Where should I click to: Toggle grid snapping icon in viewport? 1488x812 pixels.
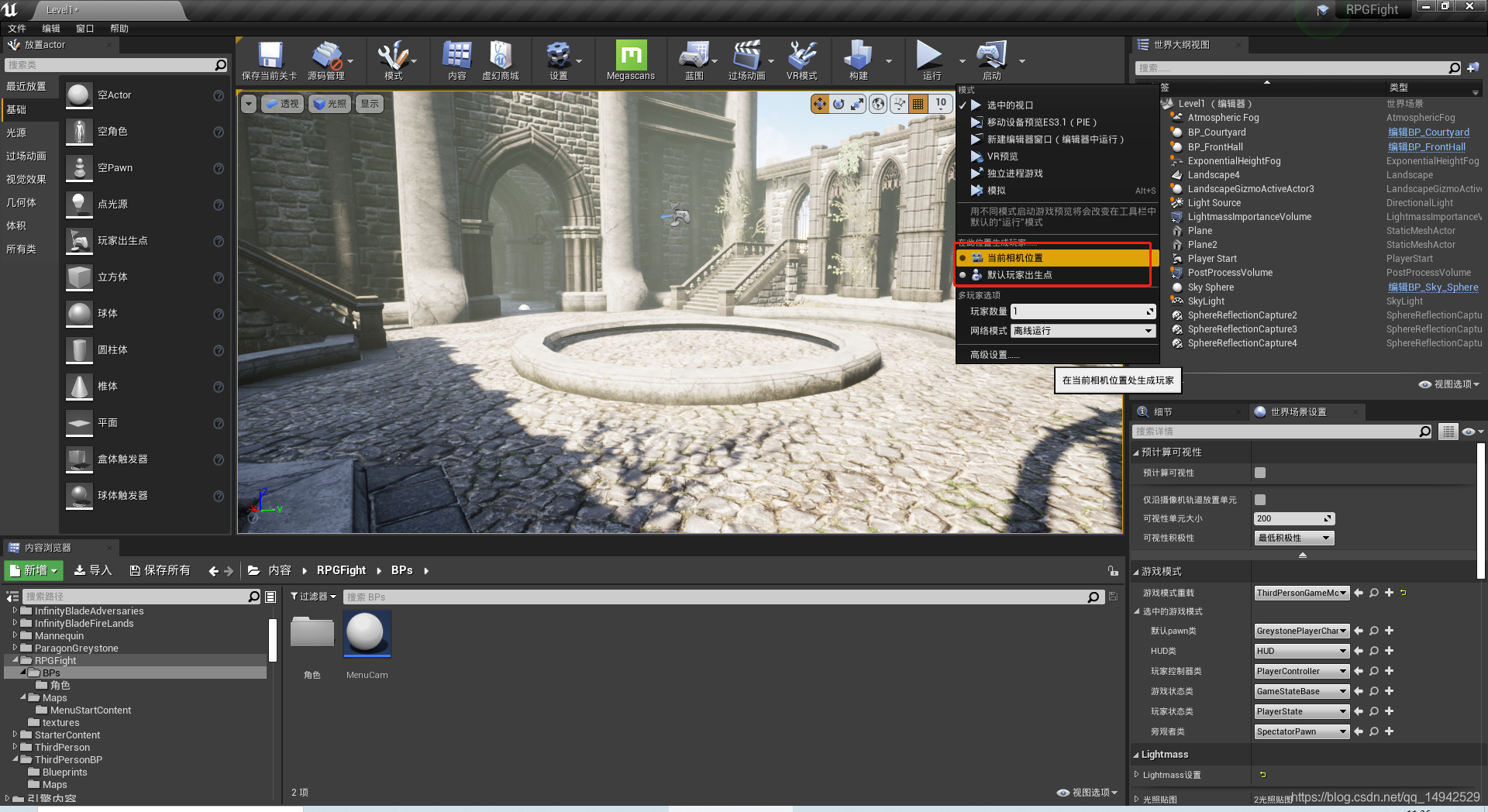tap(918, 104)
